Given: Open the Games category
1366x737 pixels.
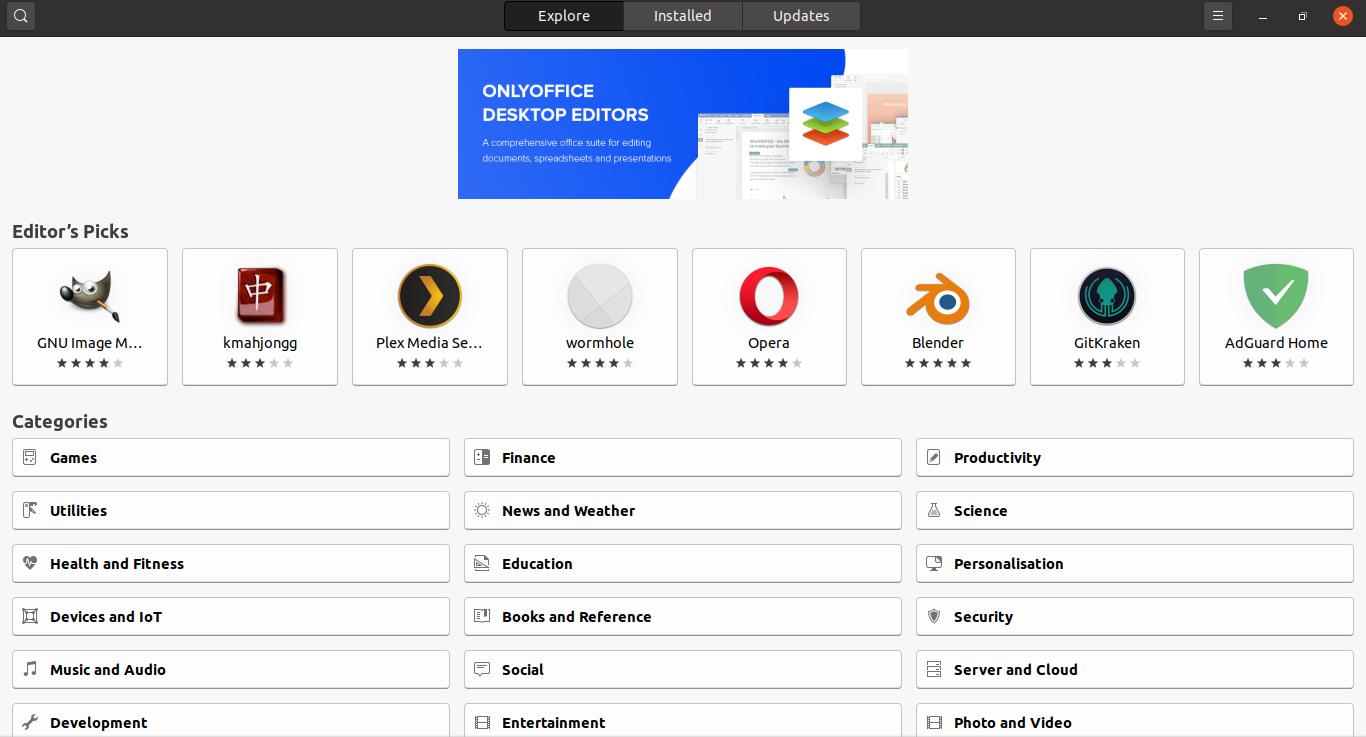Looking at the screenshot, I should click(x=231, y=458).
